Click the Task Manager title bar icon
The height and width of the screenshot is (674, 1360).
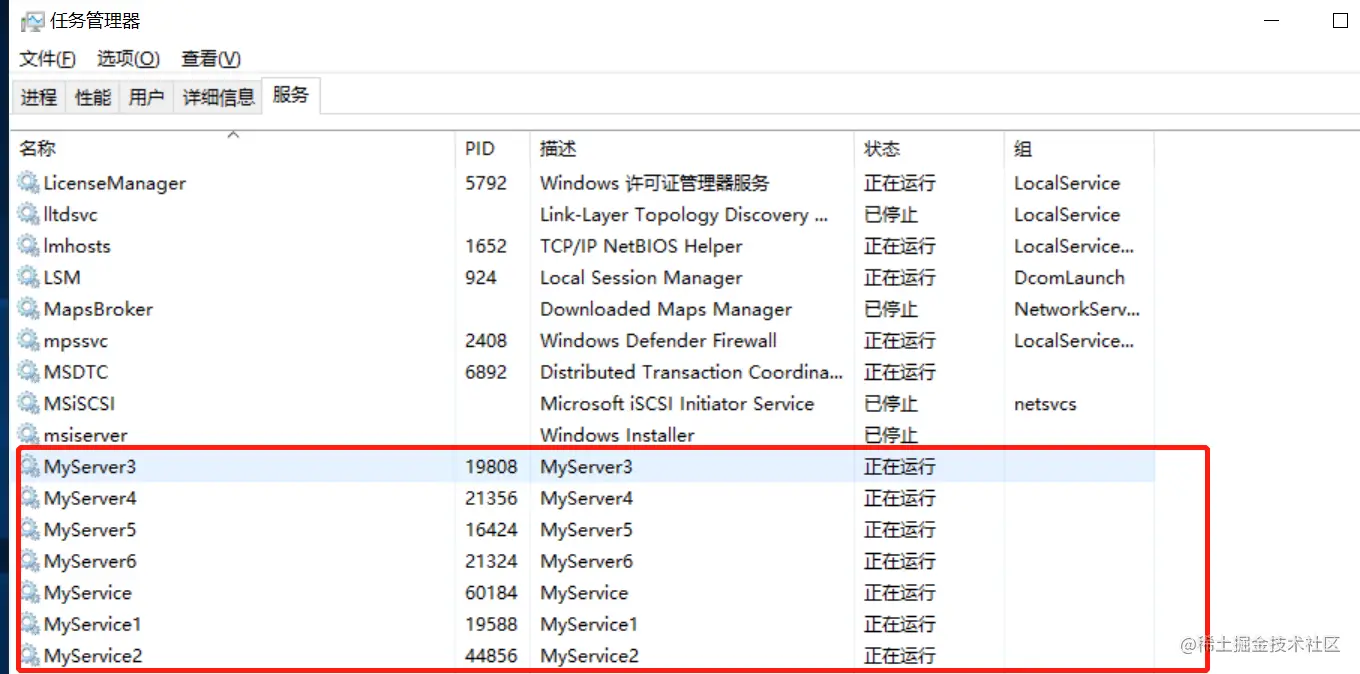tap(33, 21)
